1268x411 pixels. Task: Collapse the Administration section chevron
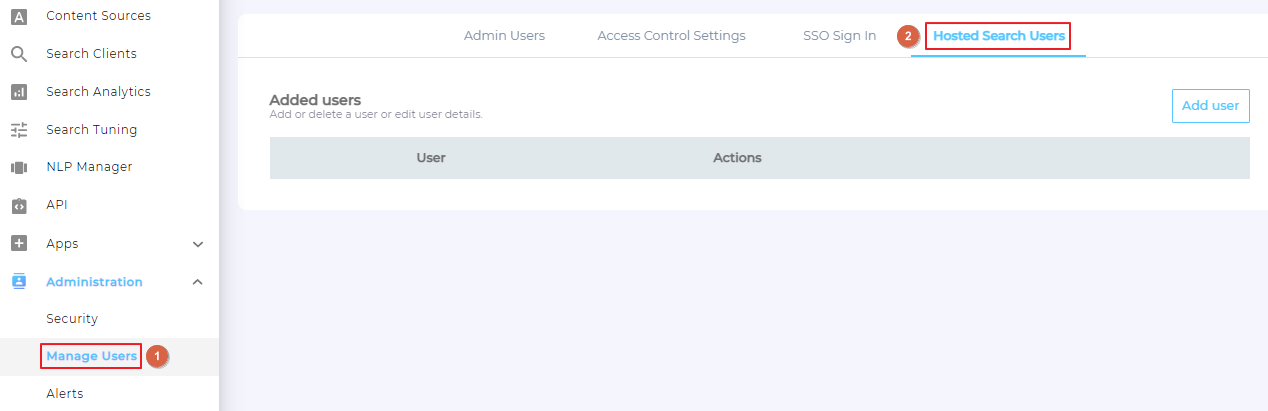tap(198, 282)
